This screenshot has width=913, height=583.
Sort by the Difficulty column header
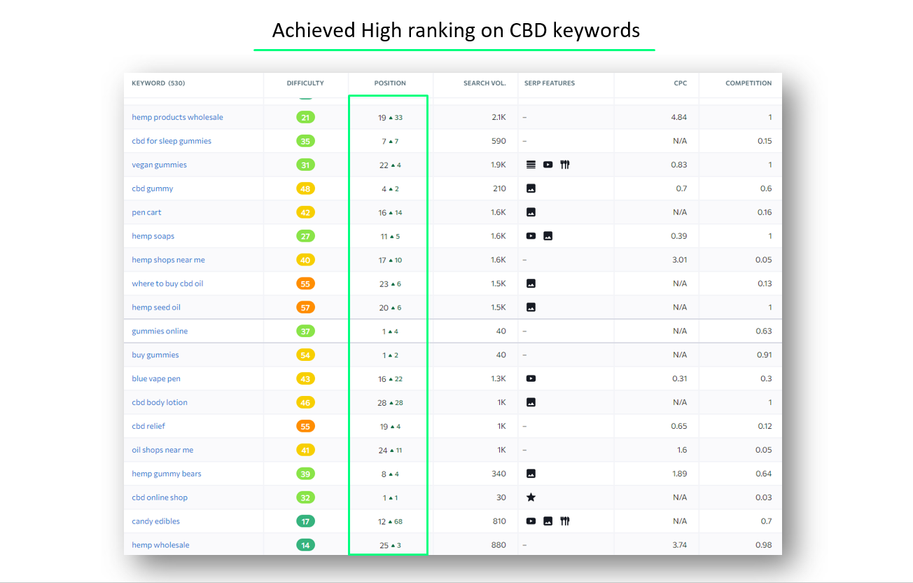305,84
